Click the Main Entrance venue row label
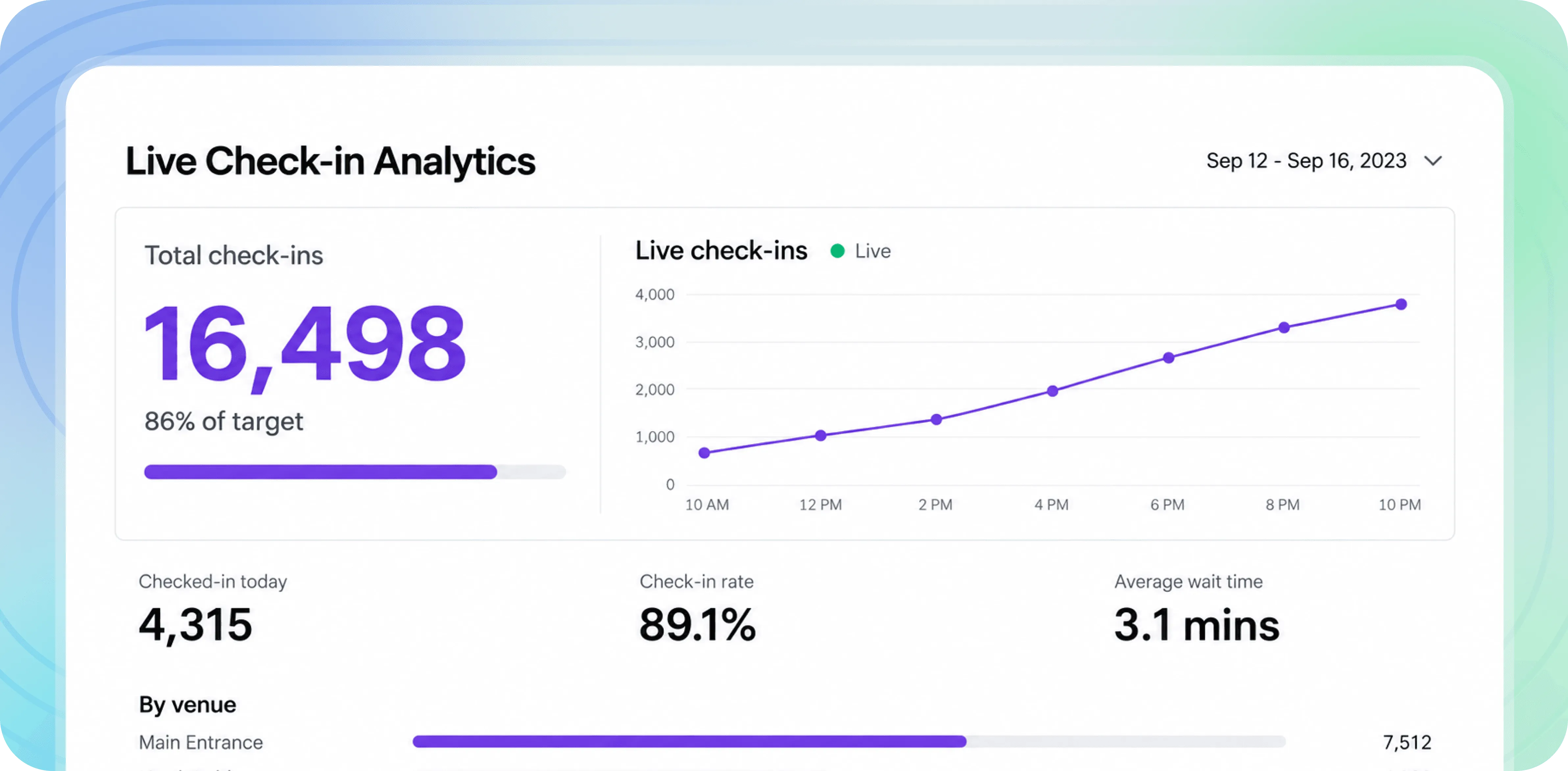The height and width of the screenshot is (771, 1568). [201, 742]
